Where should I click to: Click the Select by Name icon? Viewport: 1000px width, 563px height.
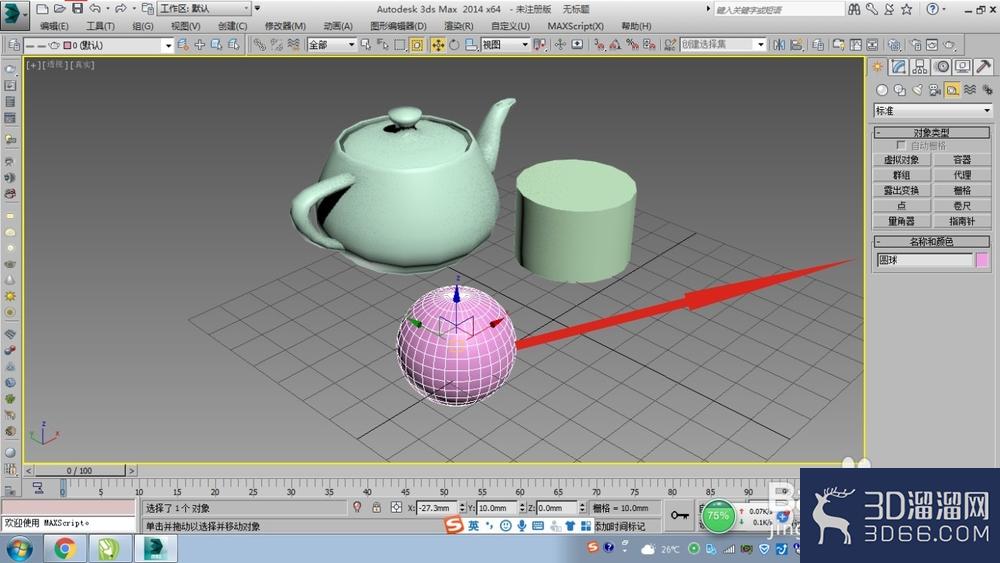point(383,45)
